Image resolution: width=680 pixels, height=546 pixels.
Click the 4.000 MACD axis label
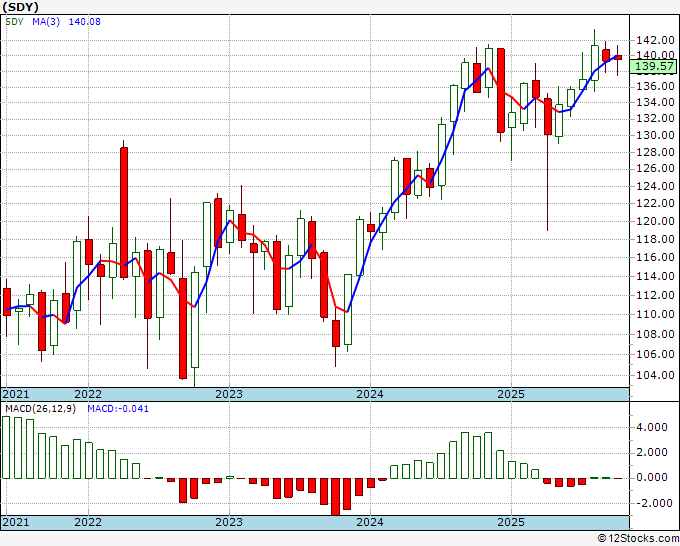[x=652, y=427]
